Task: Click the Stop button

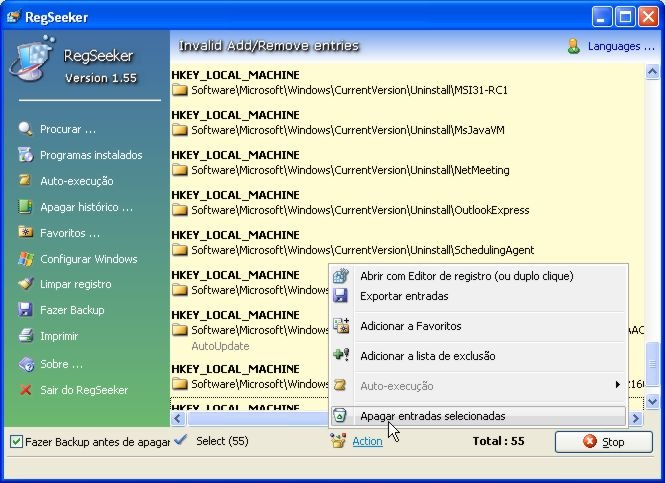Action: coord(604,442)
